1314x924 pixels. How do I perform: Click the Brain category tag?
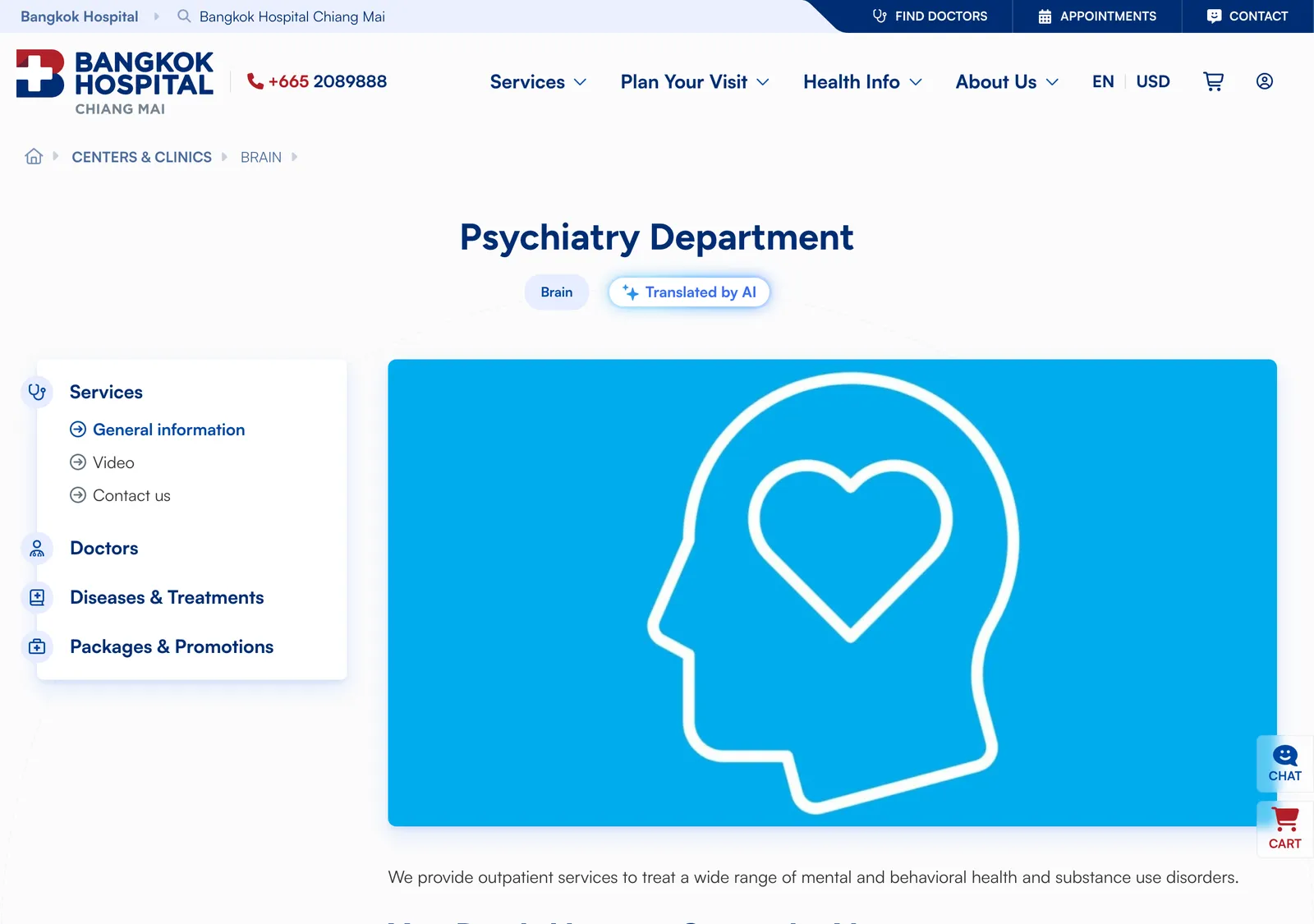[557, 292]
